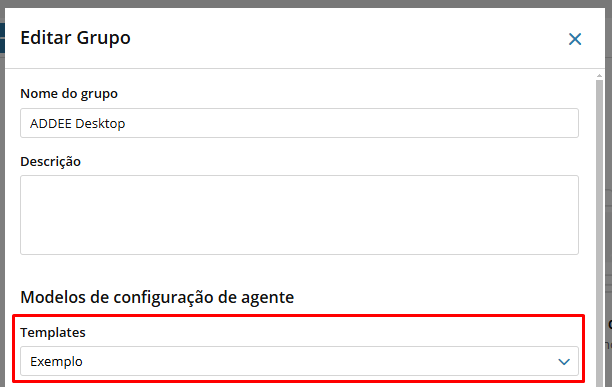
Task: Click the Nome do grupo label
Action: tap(69, 94)
